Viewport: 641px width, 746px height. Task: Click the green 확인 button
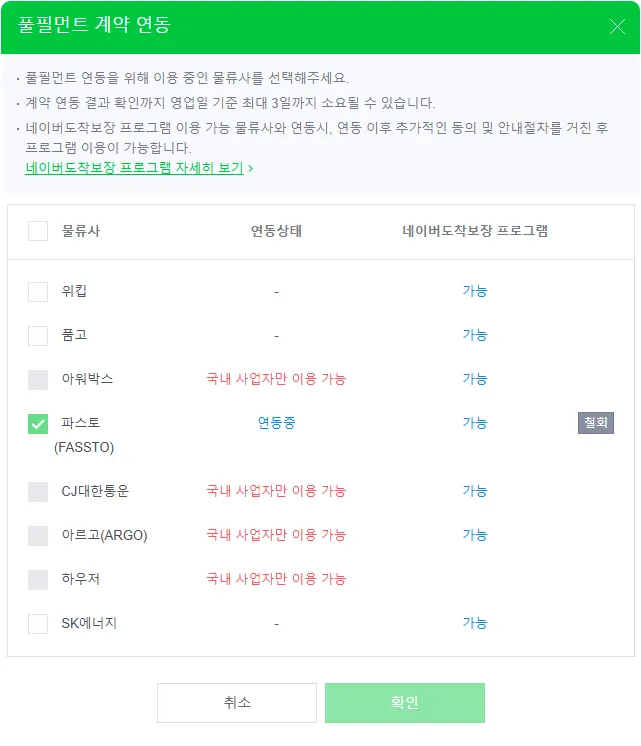404,703
